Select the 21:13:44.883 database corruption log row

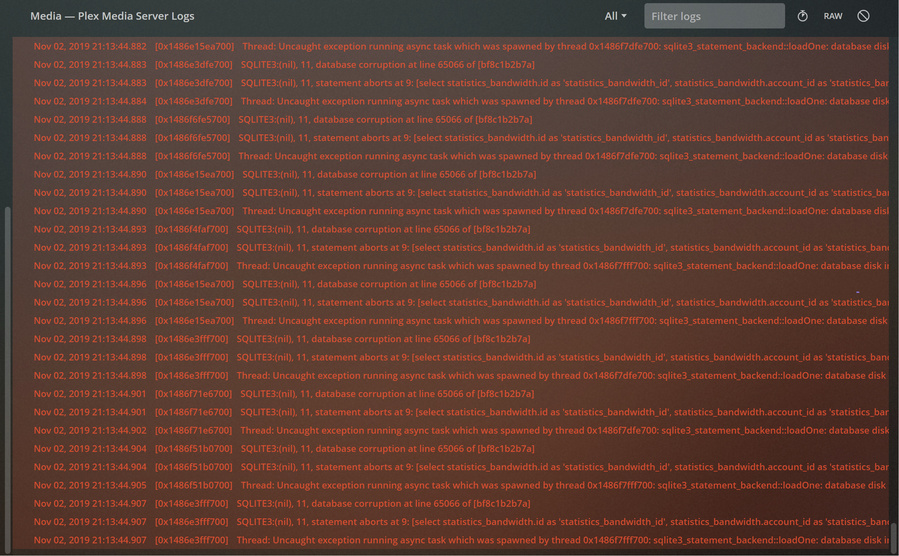click(451, 65)
